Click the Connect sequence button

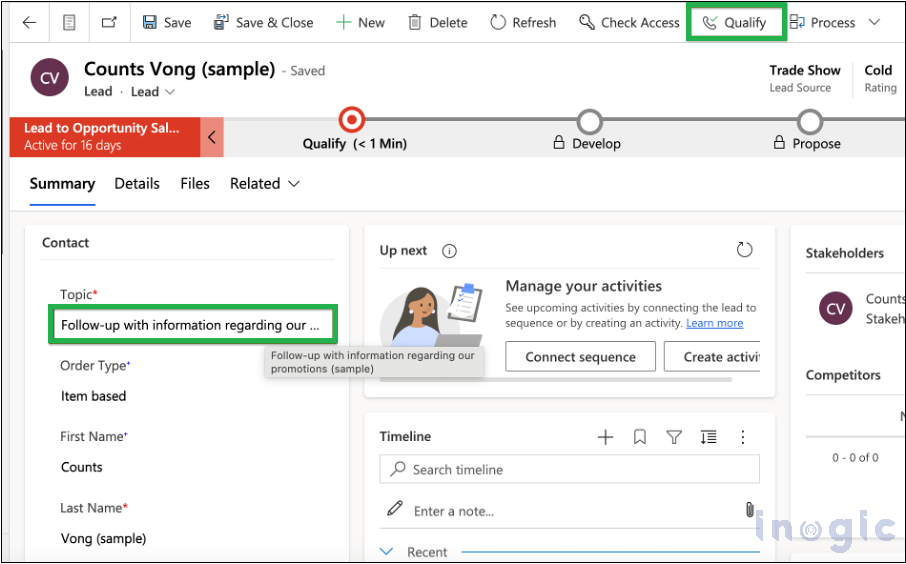click(x=580, y=357)
